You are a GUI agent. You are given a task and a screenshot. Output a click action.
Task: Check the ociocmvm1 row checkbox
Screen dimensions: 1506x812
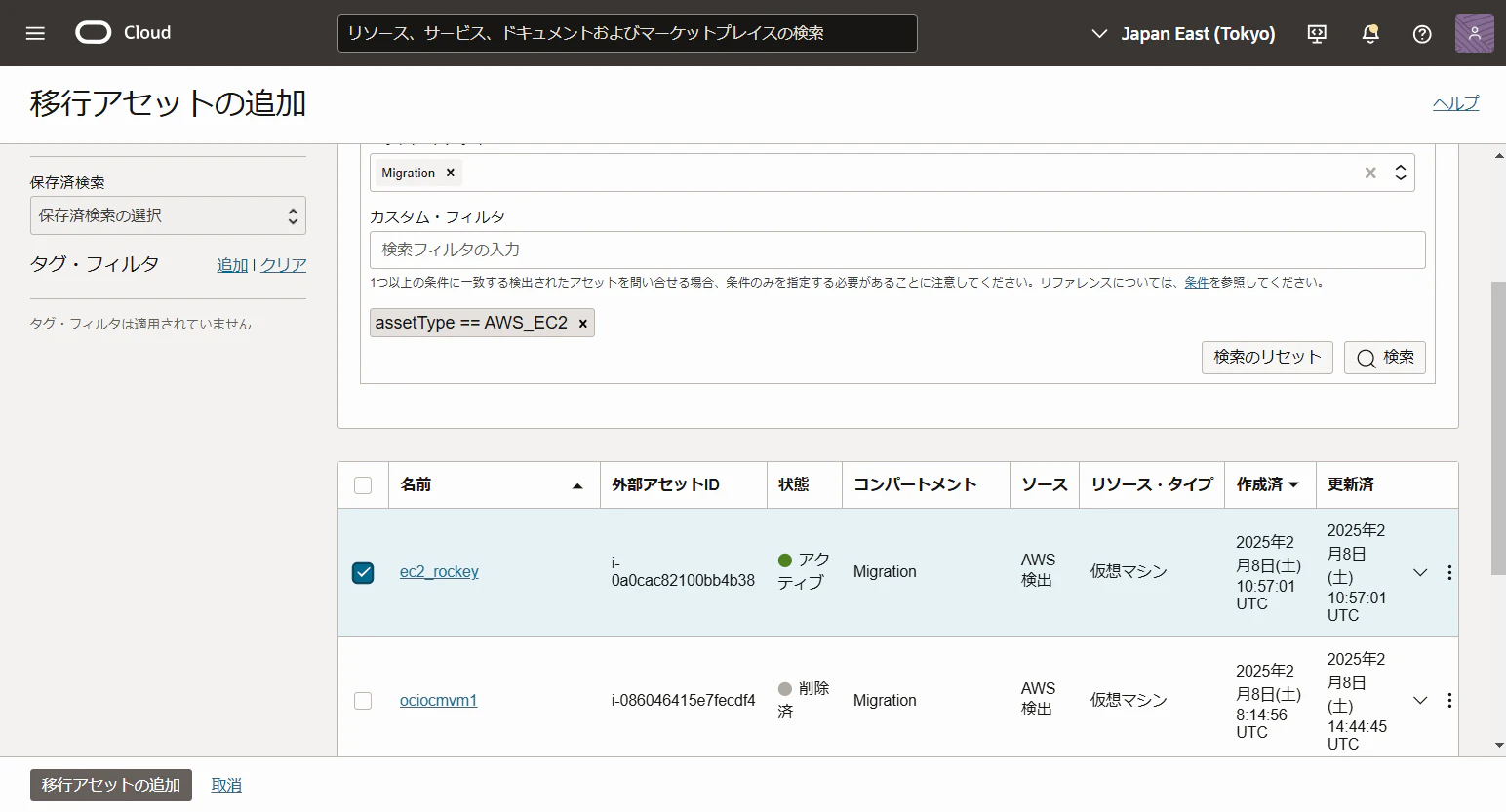pyautogui.click(x=363, y=701)
